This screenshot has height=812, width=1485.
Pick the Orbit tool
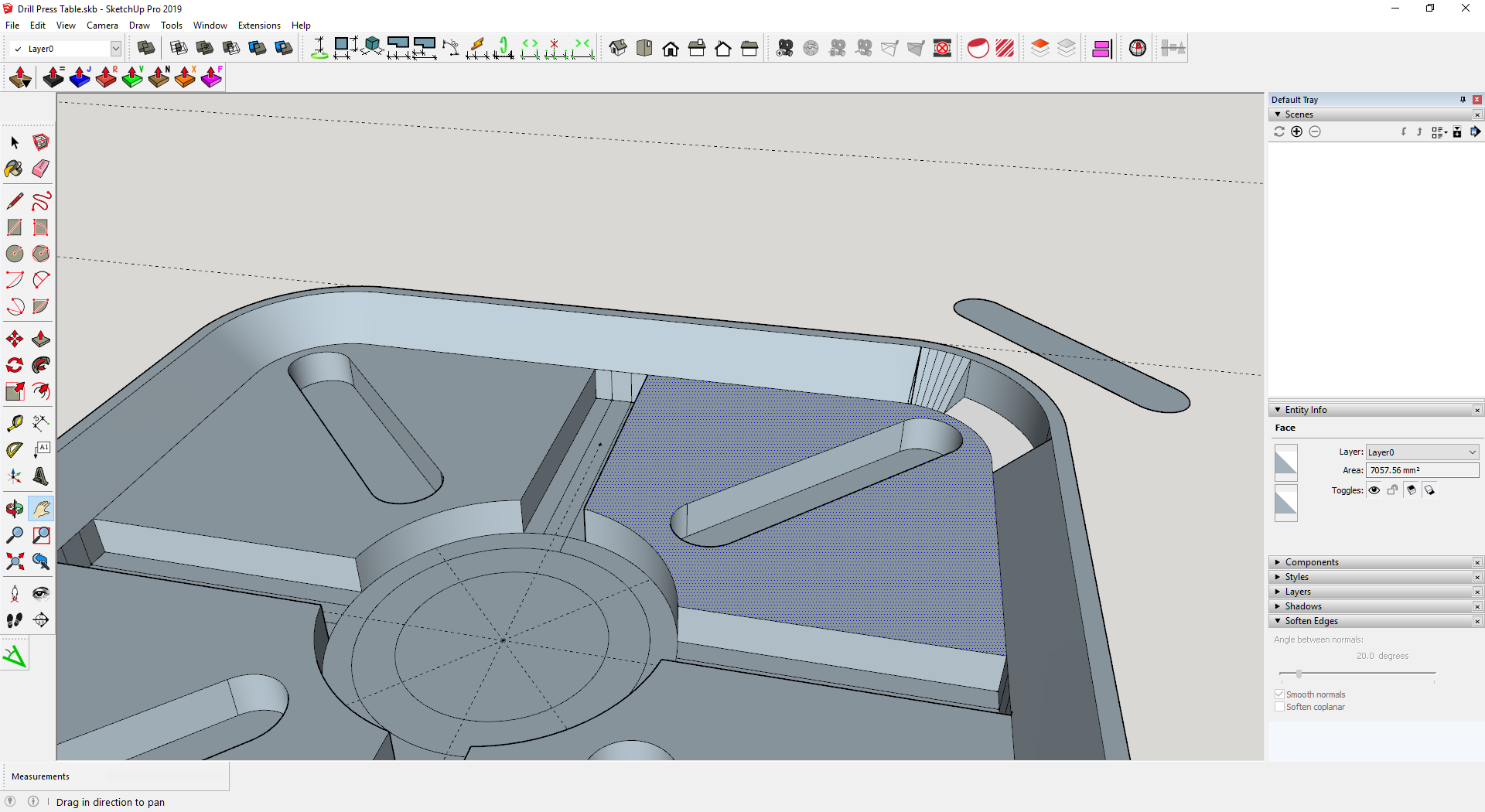pyautogui.click(x=14, y=509)
